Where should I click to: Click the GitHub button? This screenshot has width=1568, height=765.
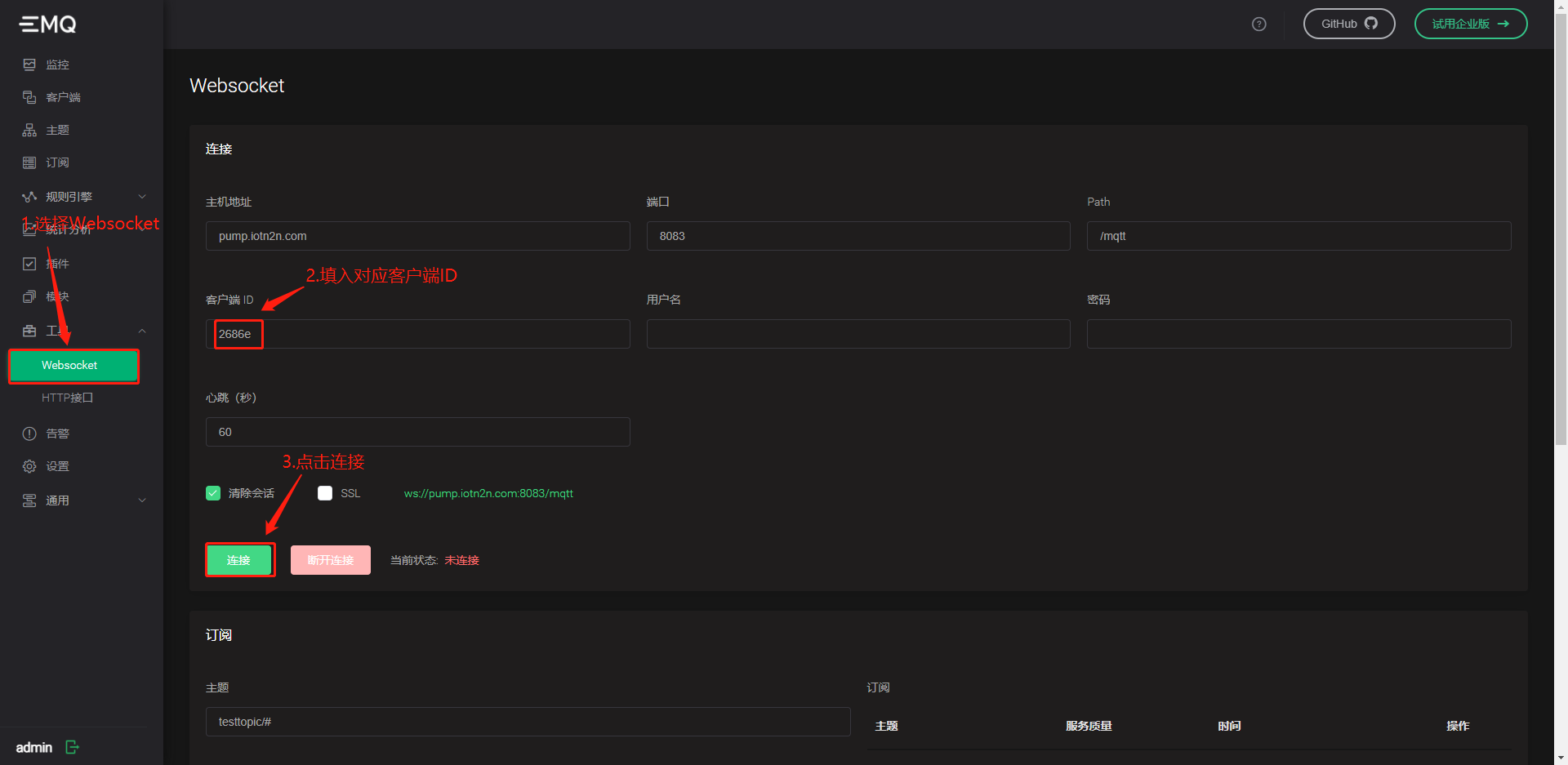[x=1348, y=24]
